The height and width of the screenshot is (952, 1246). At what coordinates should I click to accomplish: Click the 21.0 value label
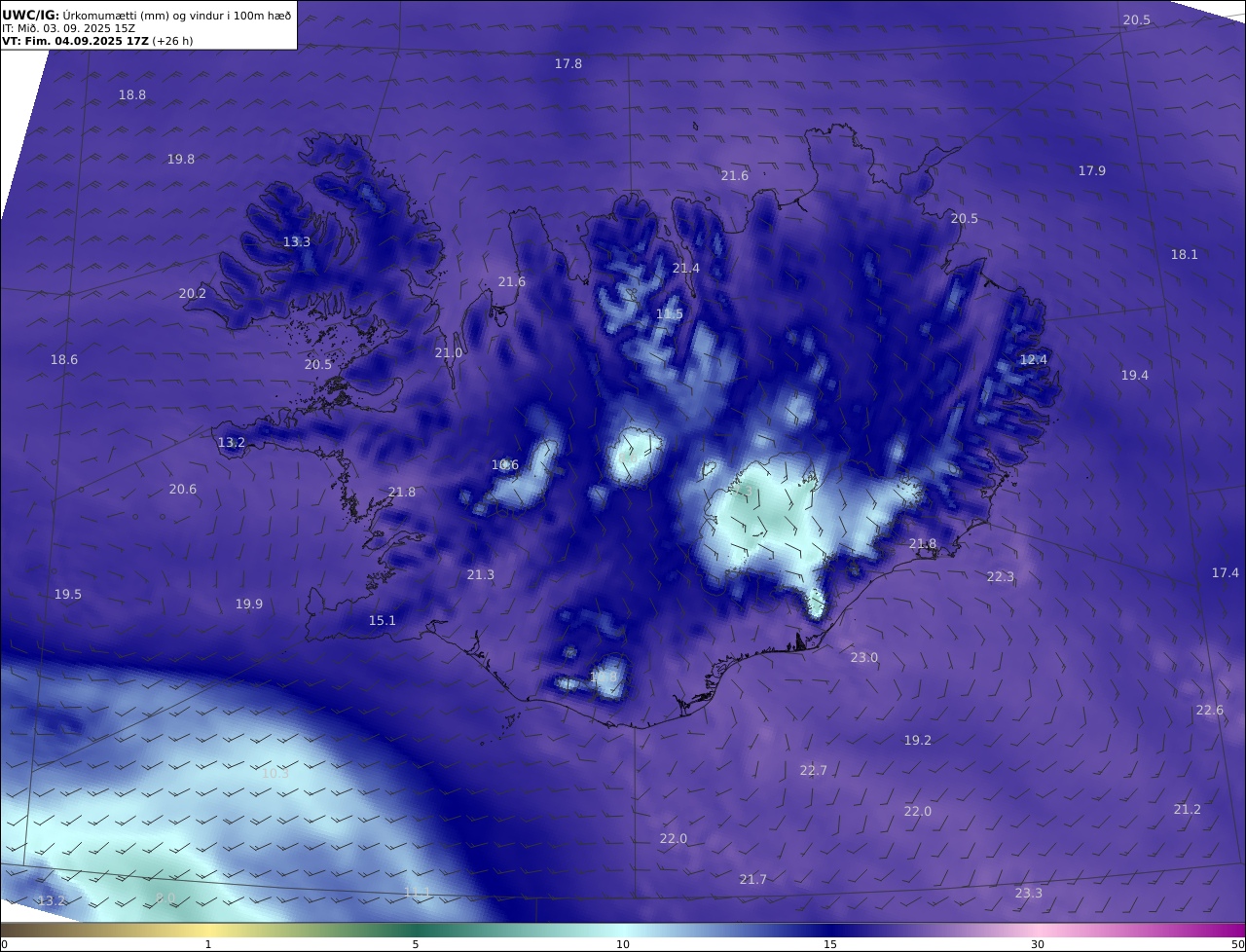coord(449,353)
